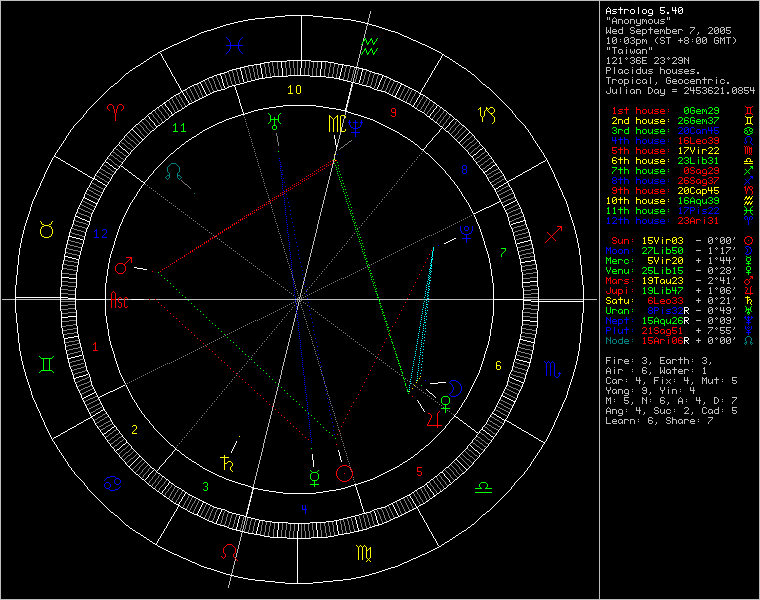Viewport: 760px width, 600px height.
Task: Click the Sun glyph in the chart wheel
Action: 345,473
